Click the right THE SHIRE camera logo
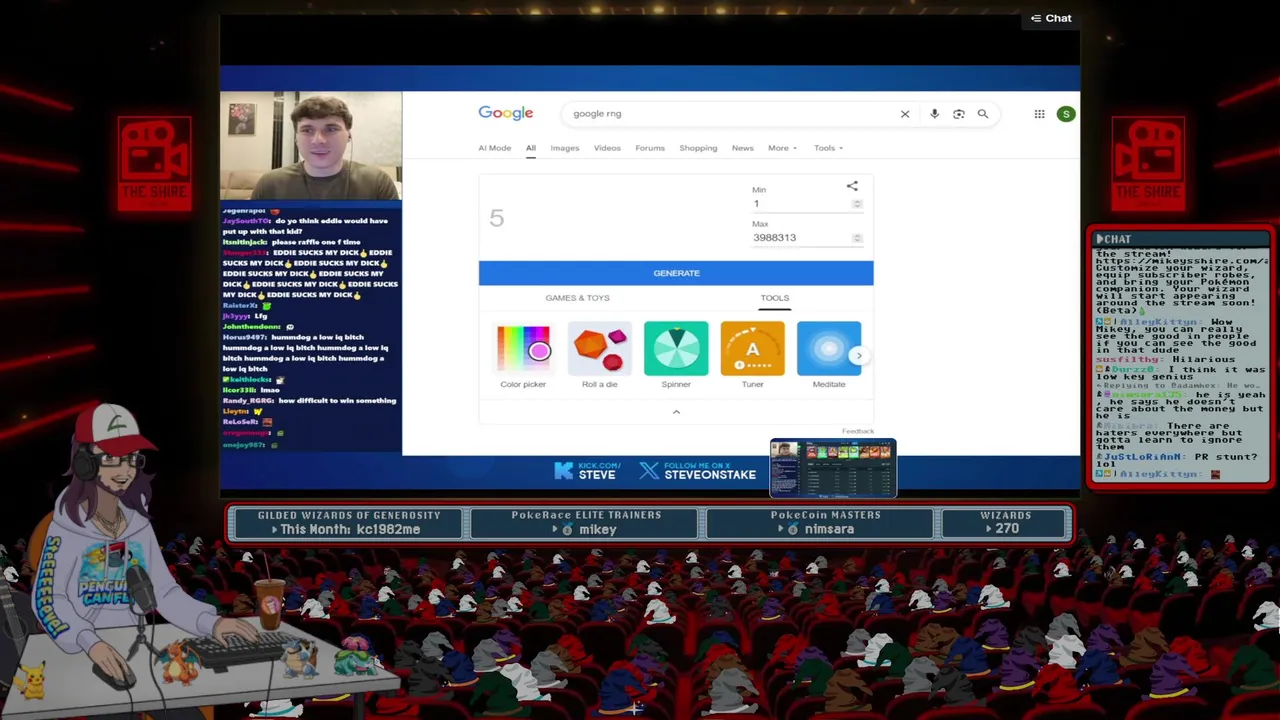This screenshot has height=720, width=1280. [x=1148, y=163]
